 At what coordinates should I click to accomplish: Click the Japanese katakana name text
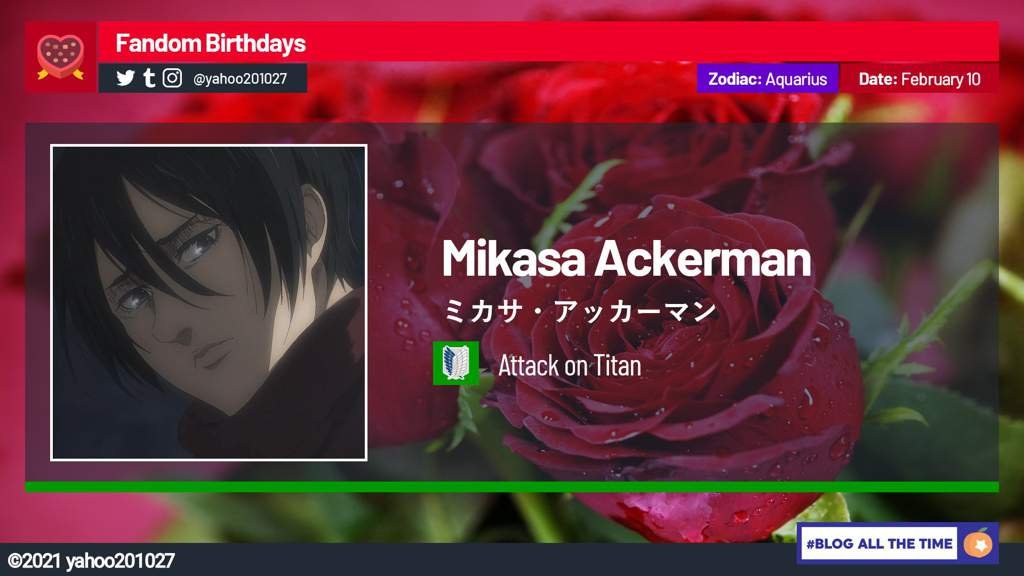tap(580, 311)
